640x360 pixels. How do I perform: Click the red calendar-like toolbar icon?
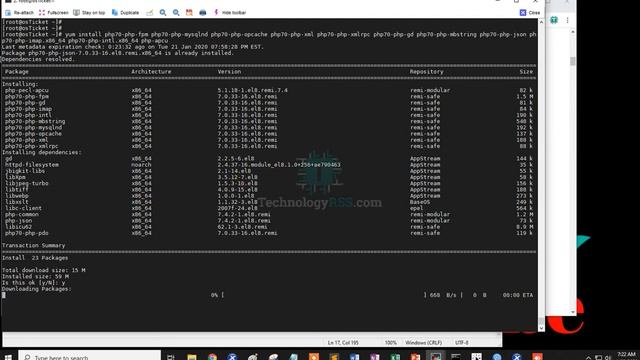coord(189,13)
